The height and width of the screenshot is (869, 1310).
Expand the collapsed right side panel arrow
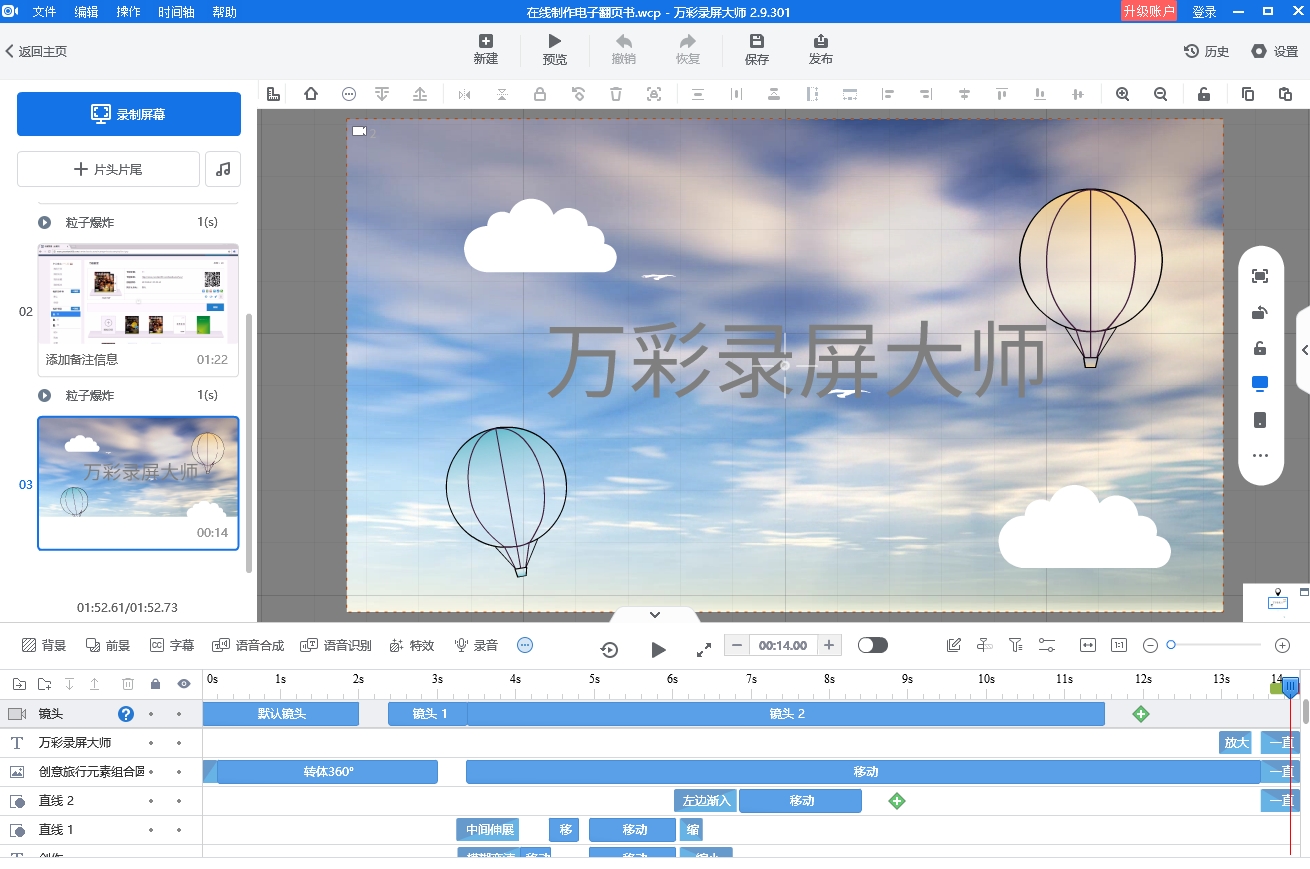click(x=1304, y=350)
